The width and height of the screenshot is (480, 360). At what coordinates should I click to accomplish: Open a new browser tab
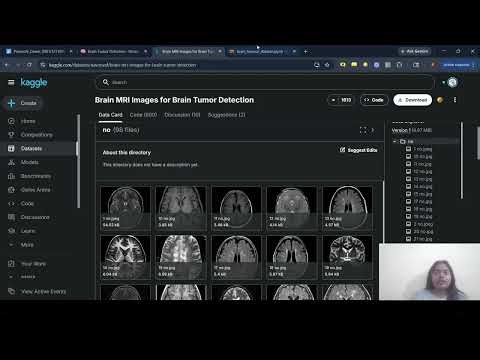pos(305,51)
